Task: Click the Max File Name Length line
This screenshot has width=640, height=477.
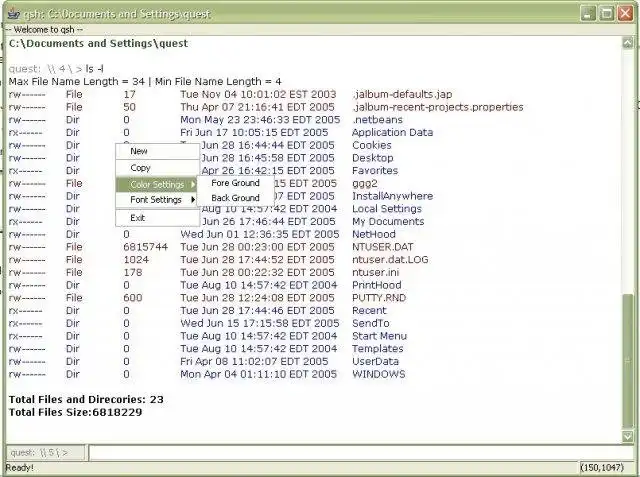Action: point(145,82)
